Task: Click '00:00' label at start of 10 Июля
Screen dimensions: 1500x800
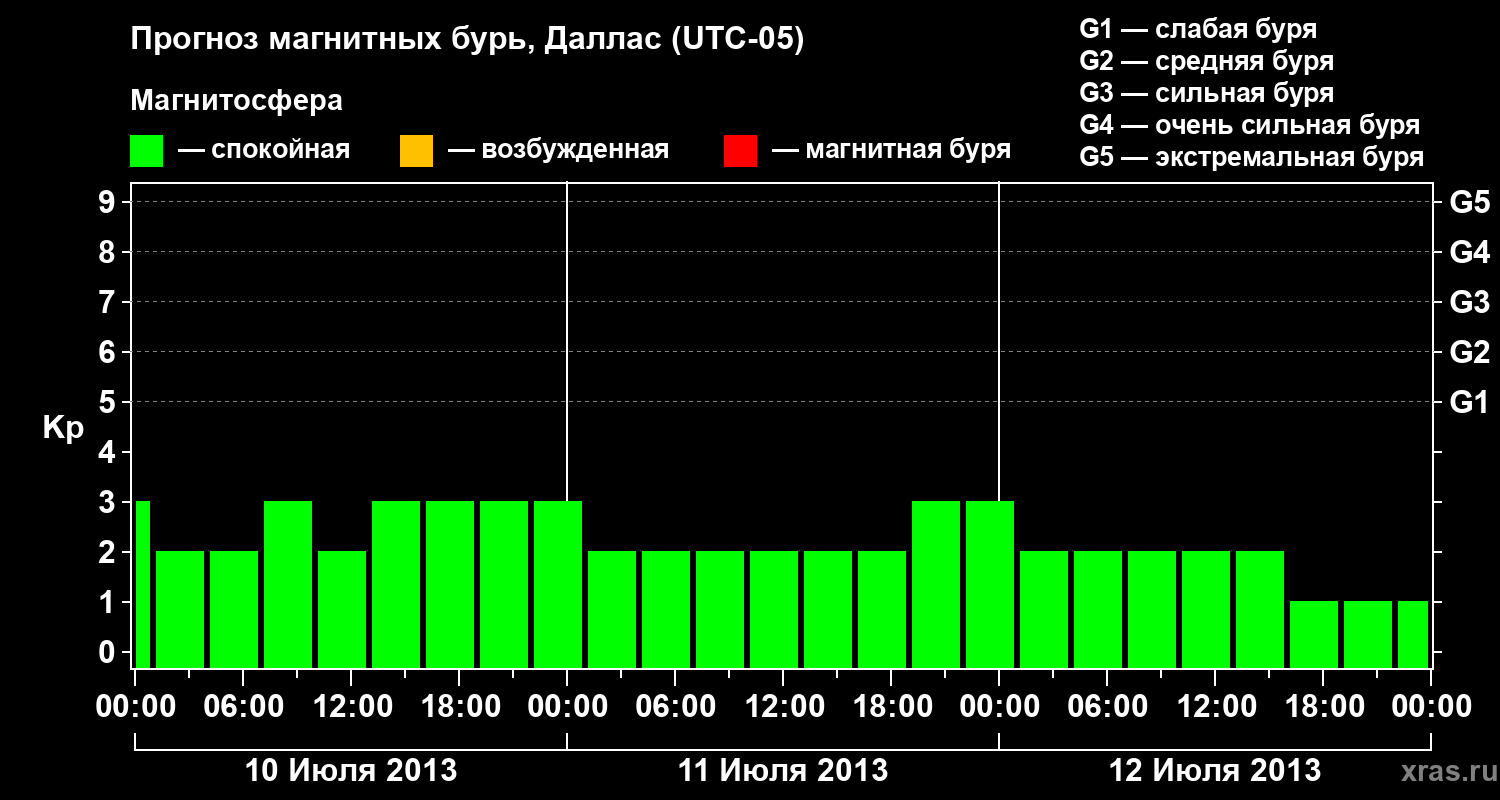Action: (x=135, y=707)
